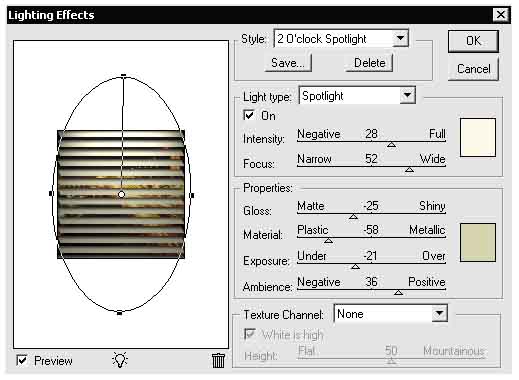Click the Gloss value -25

coord(371,206)
